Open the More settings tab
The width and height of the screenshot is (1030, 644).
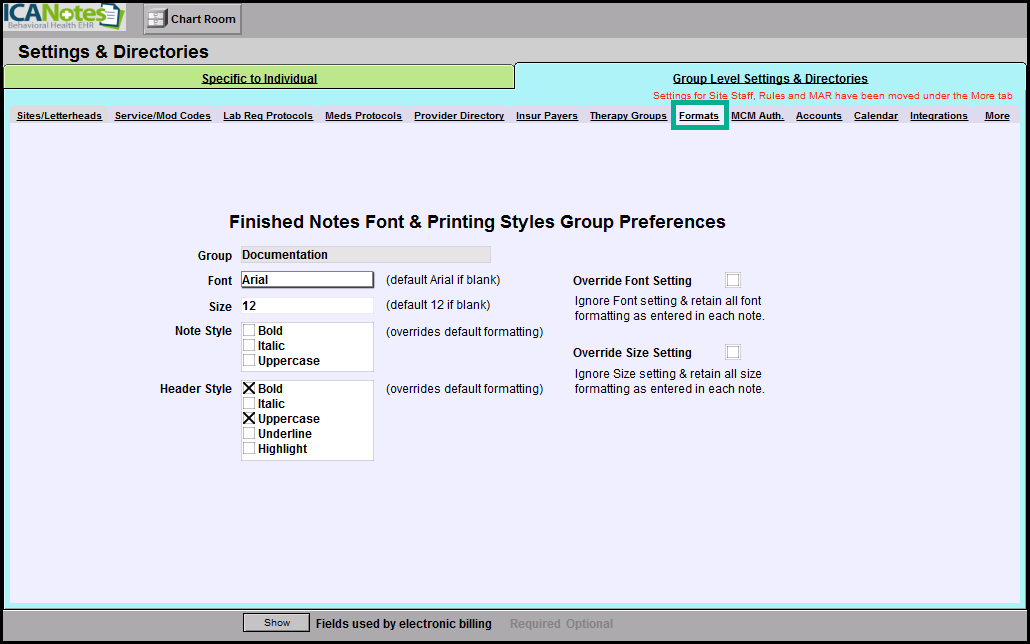pos(996,116)
